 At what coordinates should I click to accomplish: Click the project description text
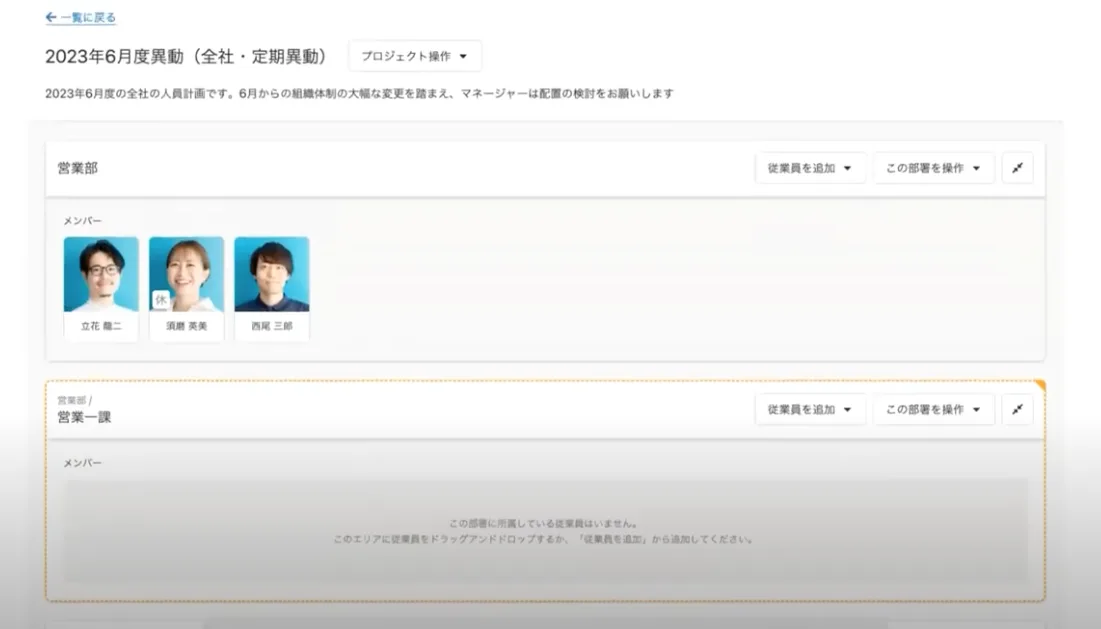[x=360, y=93]
